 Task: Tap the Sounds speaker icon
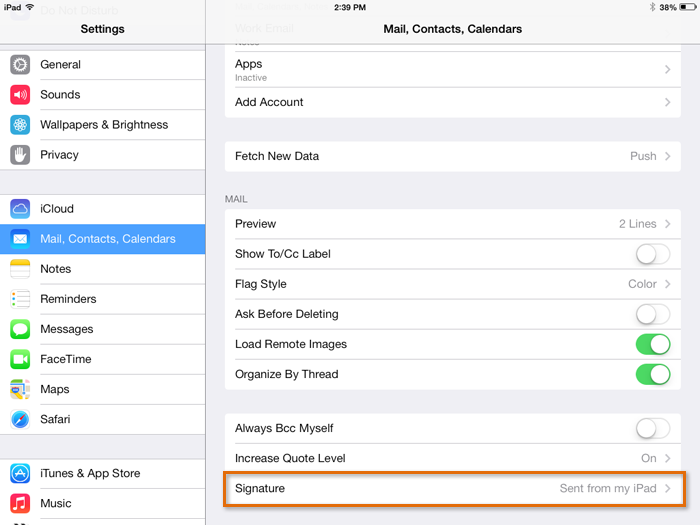[x=20, y=95]
